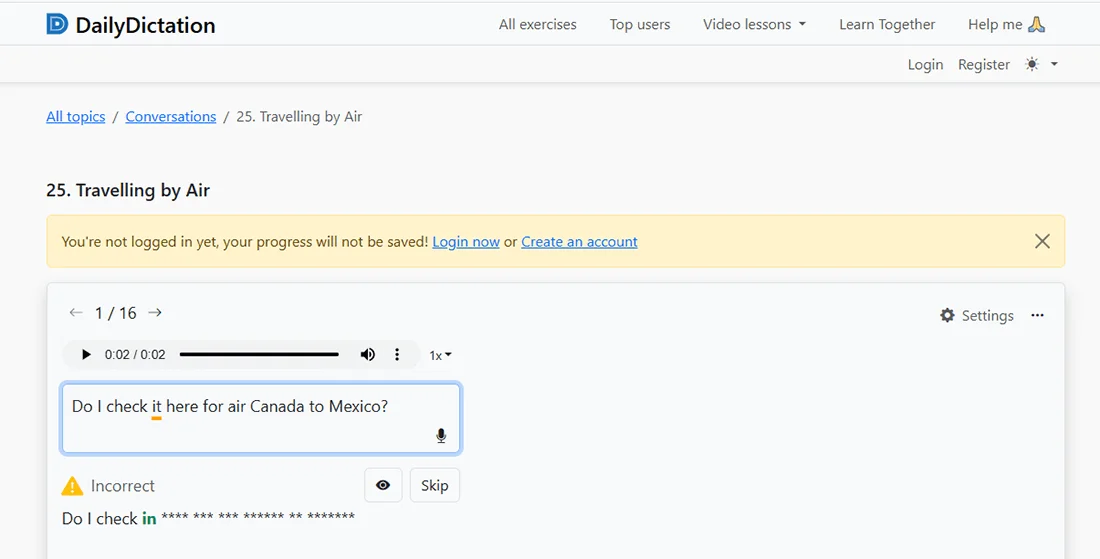Open the All exercises menu item
The height and width of the screenshot is (559, 1100).
click(538, 24)
